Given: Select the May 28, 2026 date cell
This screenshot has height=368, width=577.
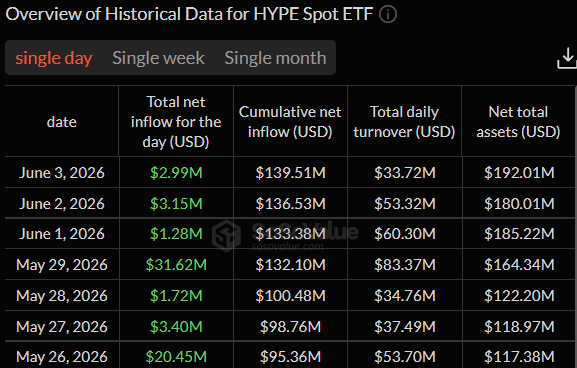Looking at the screenshot, I should [62, 296].
